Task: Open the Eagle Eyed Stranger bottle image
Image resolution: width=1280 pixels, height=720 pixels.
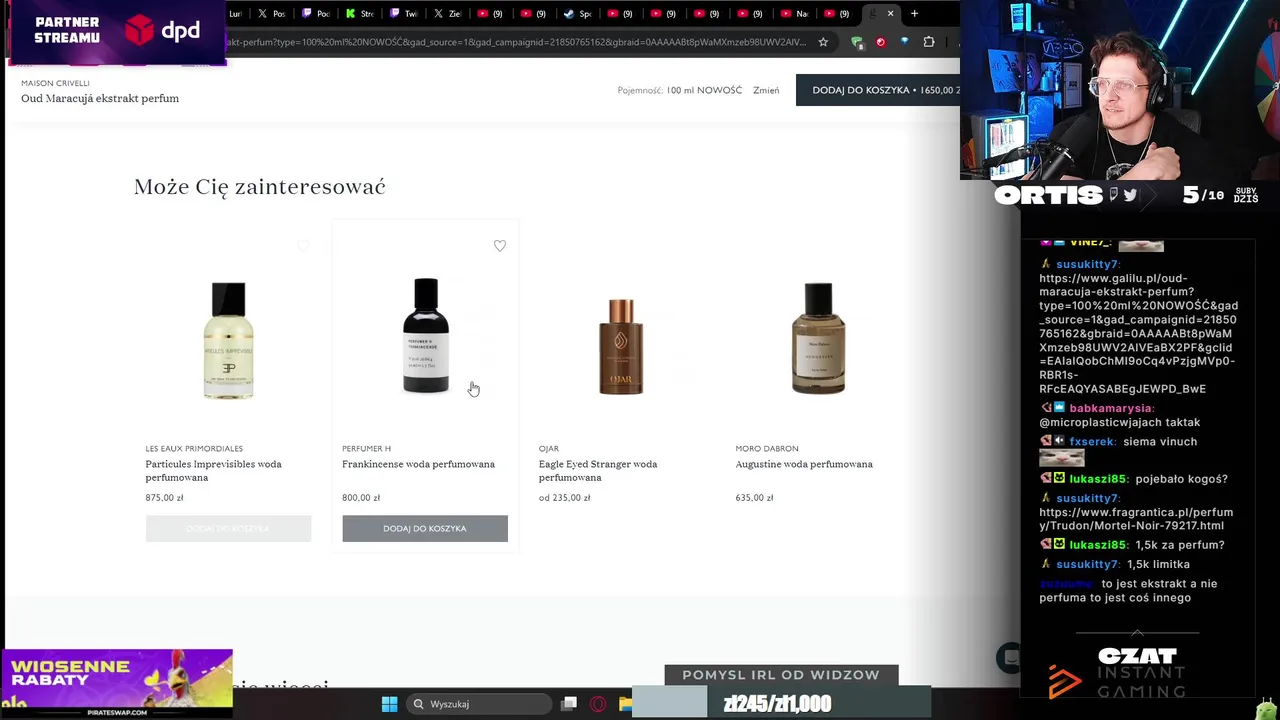Action: pyautogui.click(x=621, y=346)
